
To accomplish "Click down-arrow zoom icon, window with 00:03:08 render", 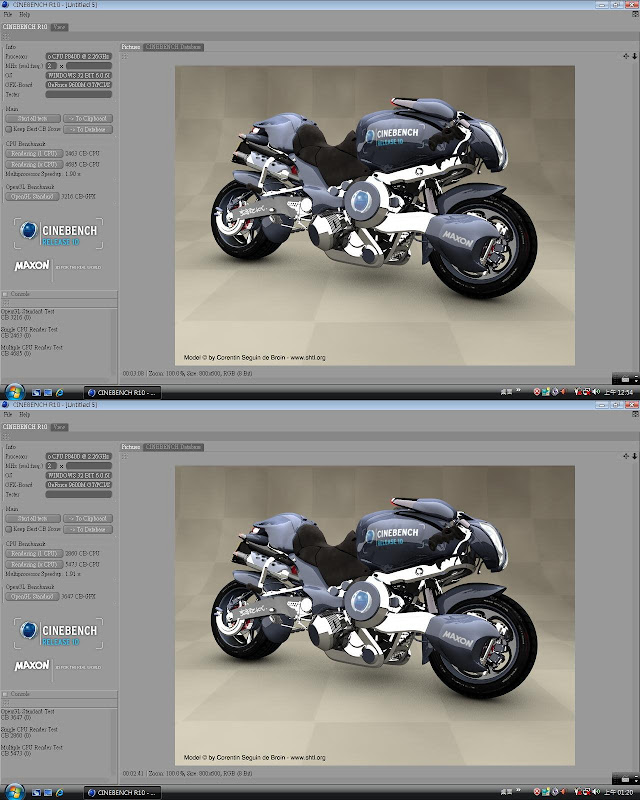I will pos(634,56).
